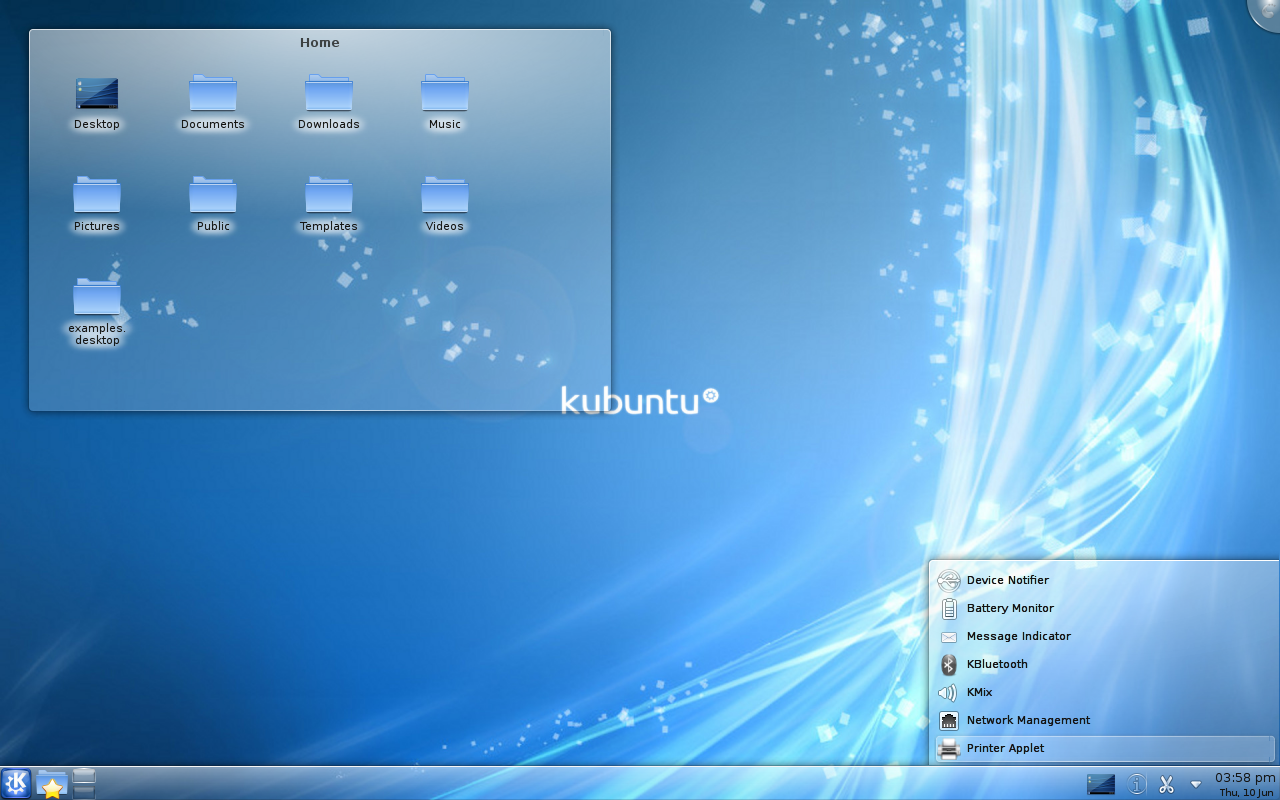1280x800 pixels.
Task: Click the desktop screen icon on the bottom panel
Action: tap(1101, 784)
